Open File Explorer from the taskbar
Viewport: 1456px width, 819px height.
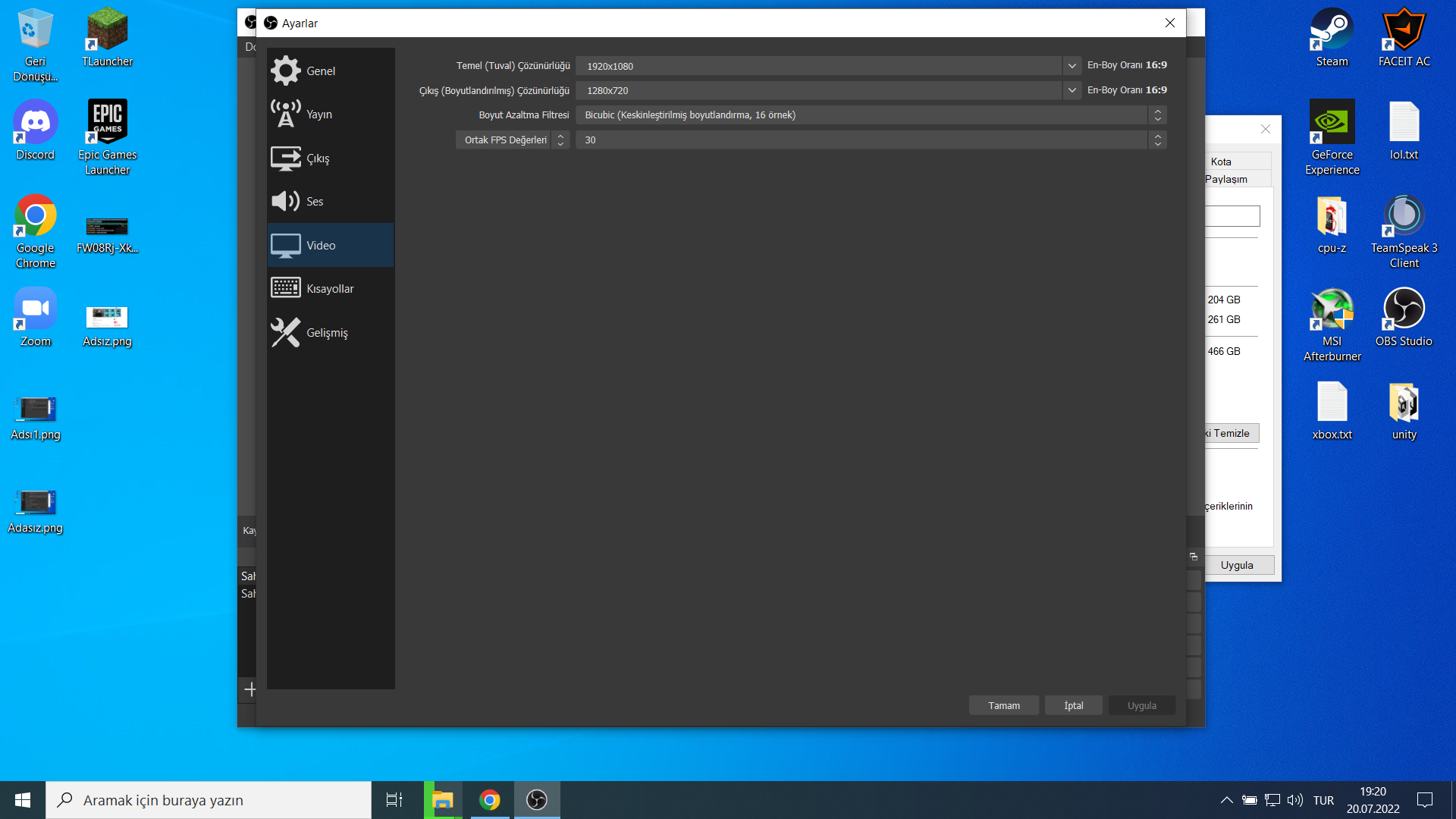pos(442,800)
